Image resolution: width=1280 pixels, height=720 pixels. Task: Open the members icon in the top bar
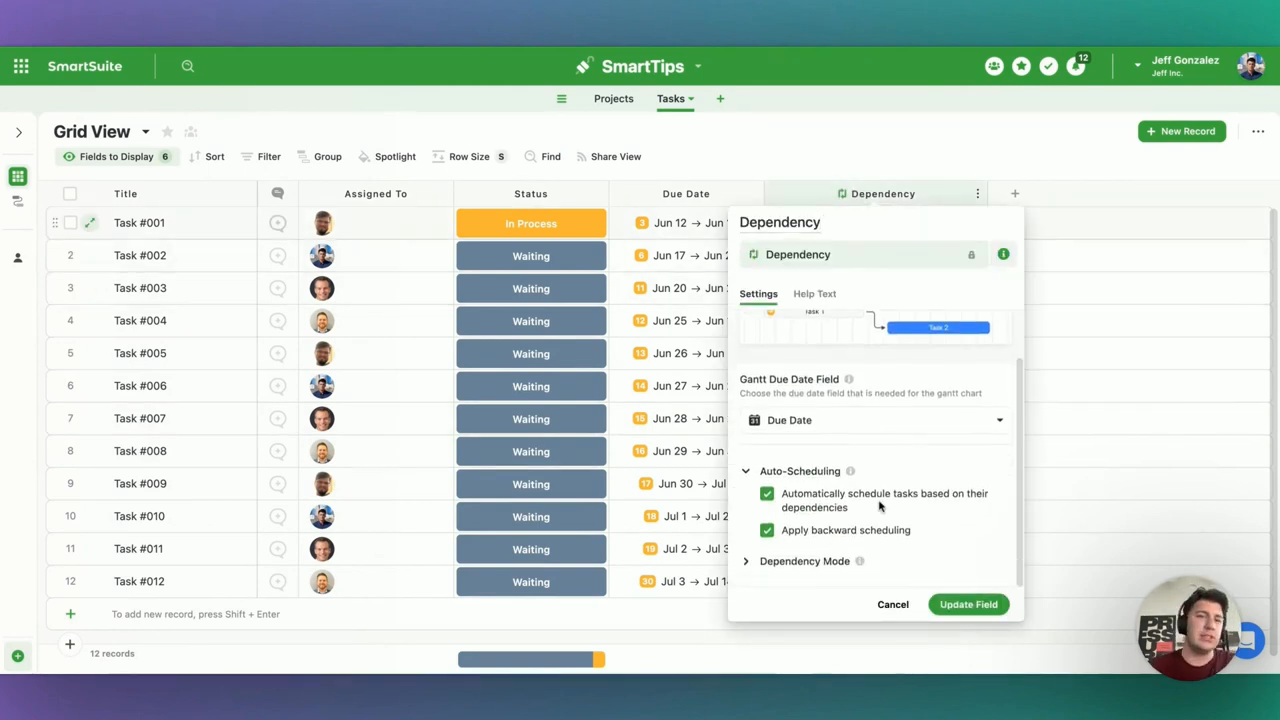[x=994, y=66]
